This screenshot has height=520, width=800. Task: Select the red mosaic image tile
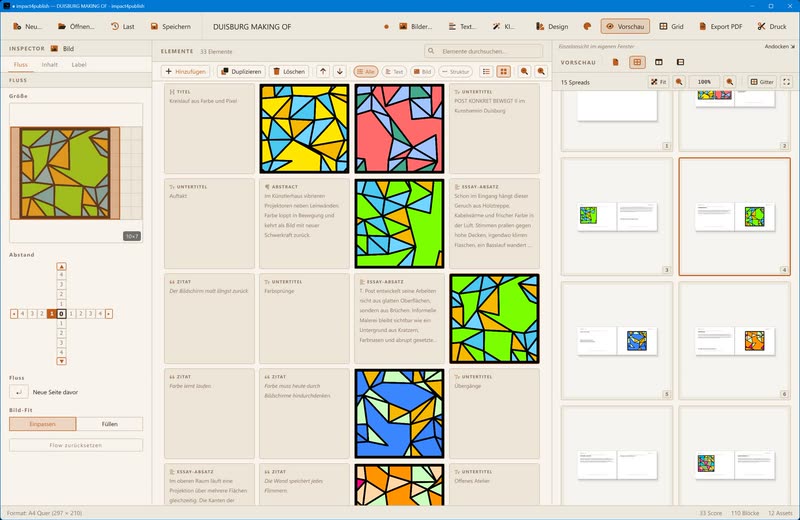click(x=399, y=129)
